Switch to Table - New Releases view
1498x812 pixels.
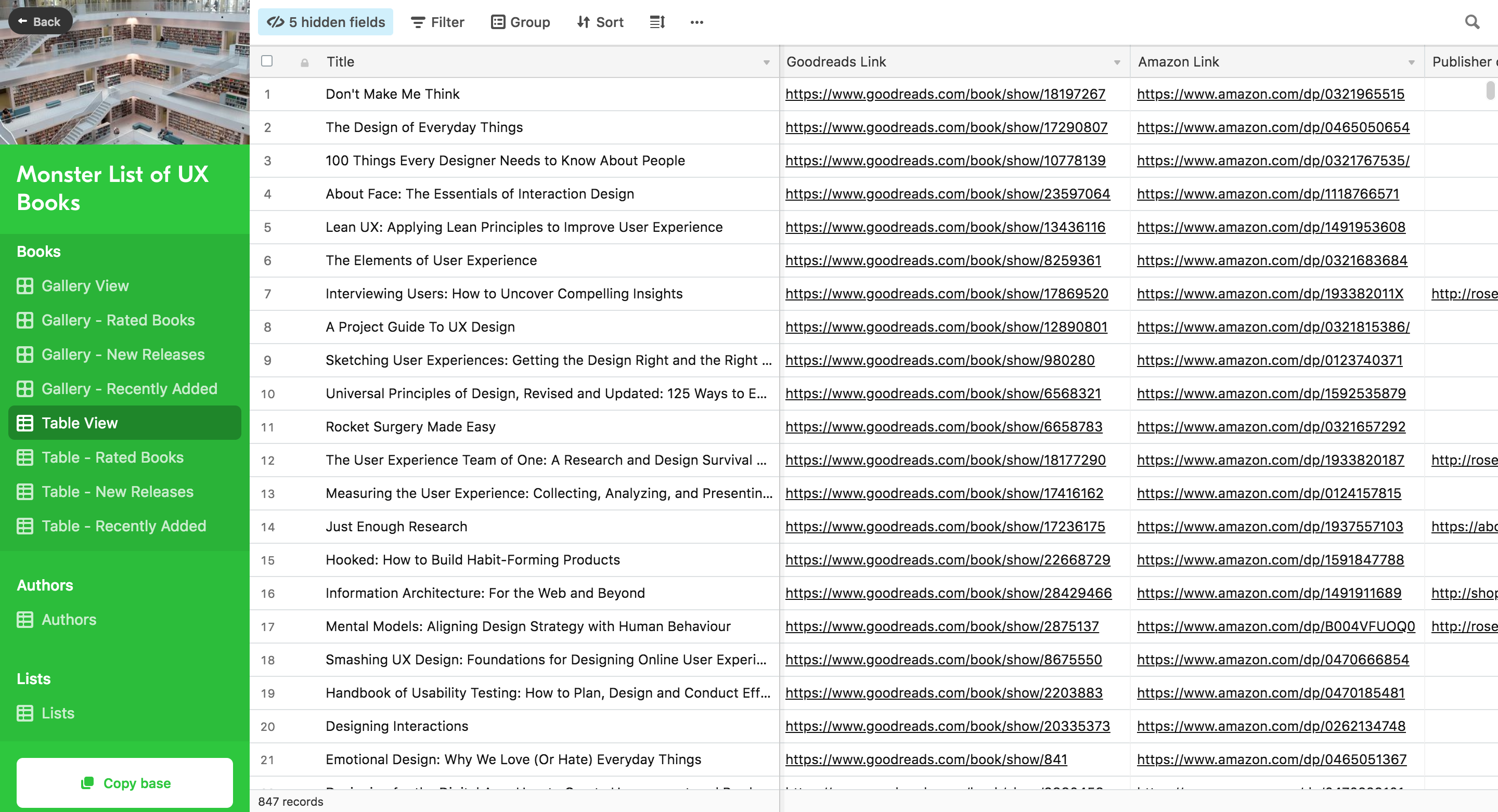click(124, 492)
